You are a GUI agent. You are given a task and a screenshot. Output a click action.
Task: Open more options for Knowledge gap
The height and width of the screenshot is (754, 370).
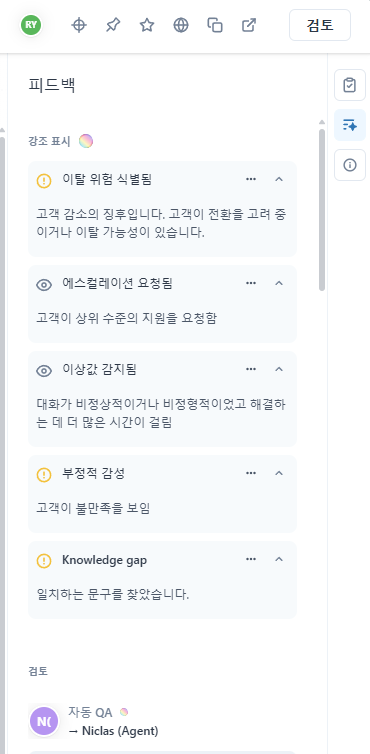tap(251, 559)
